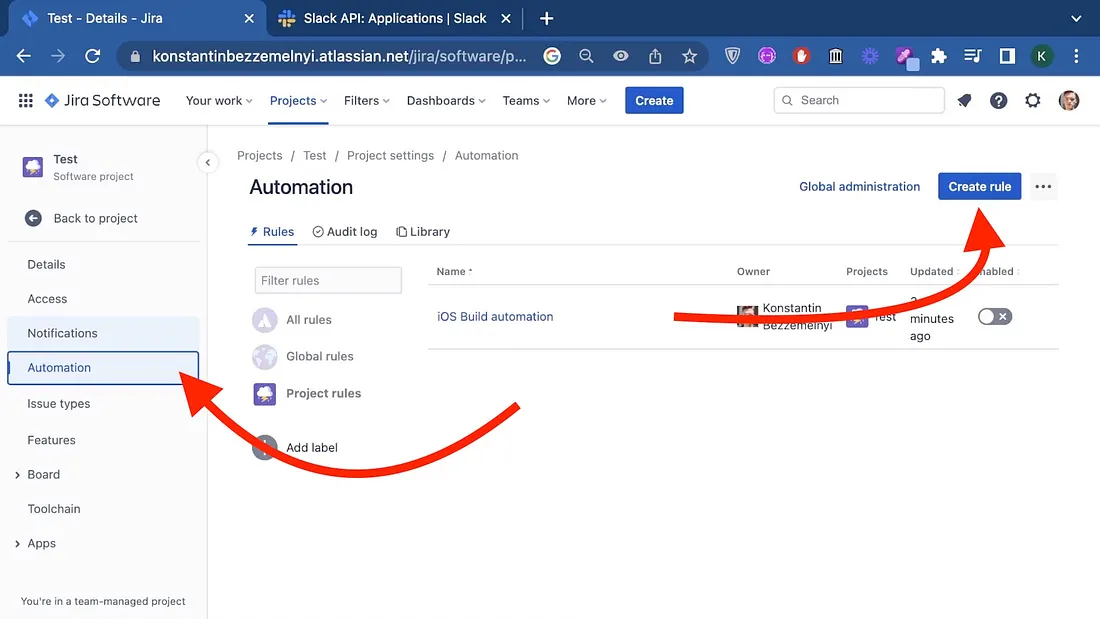Open the tab search chevron in the browser

(1076, 18)
